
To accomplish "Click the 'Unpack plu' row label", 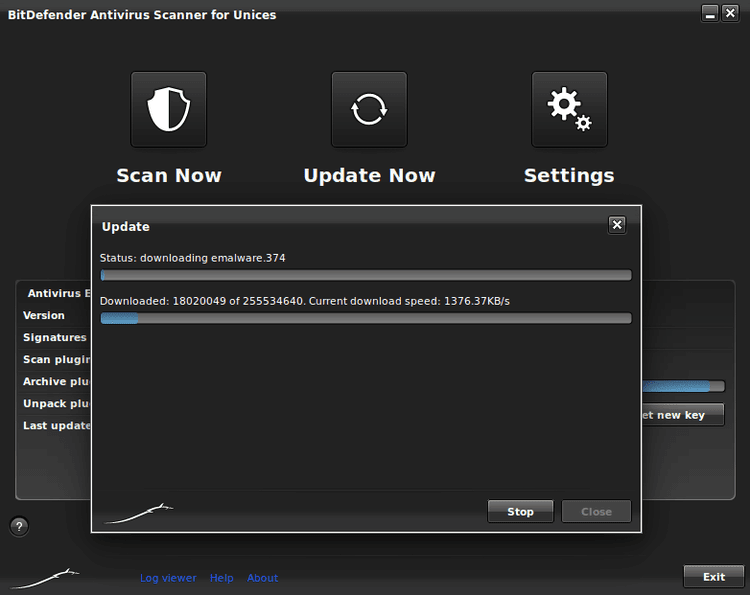I will [56, 403].
